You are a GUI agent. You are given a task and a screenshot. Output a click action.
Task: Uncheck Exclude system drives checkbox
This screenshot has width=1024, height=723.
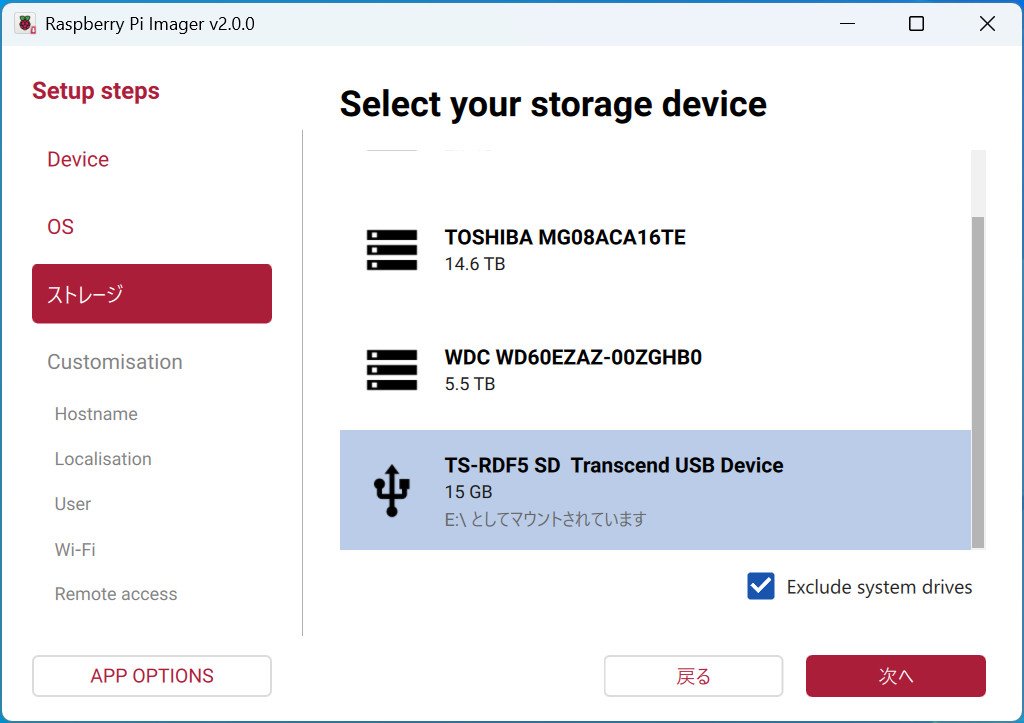[x=761, y=587]
